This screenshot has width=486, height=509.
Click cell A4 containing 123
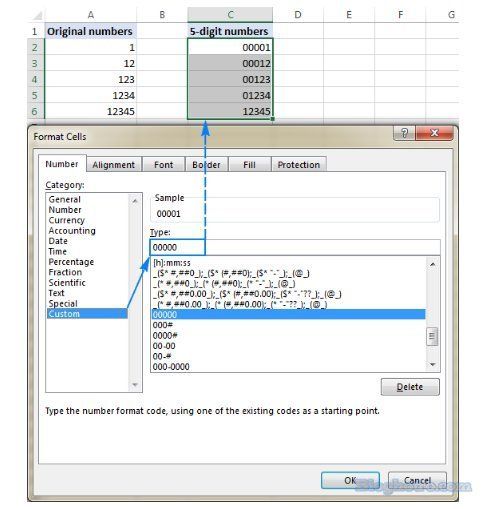pos(91,79)
